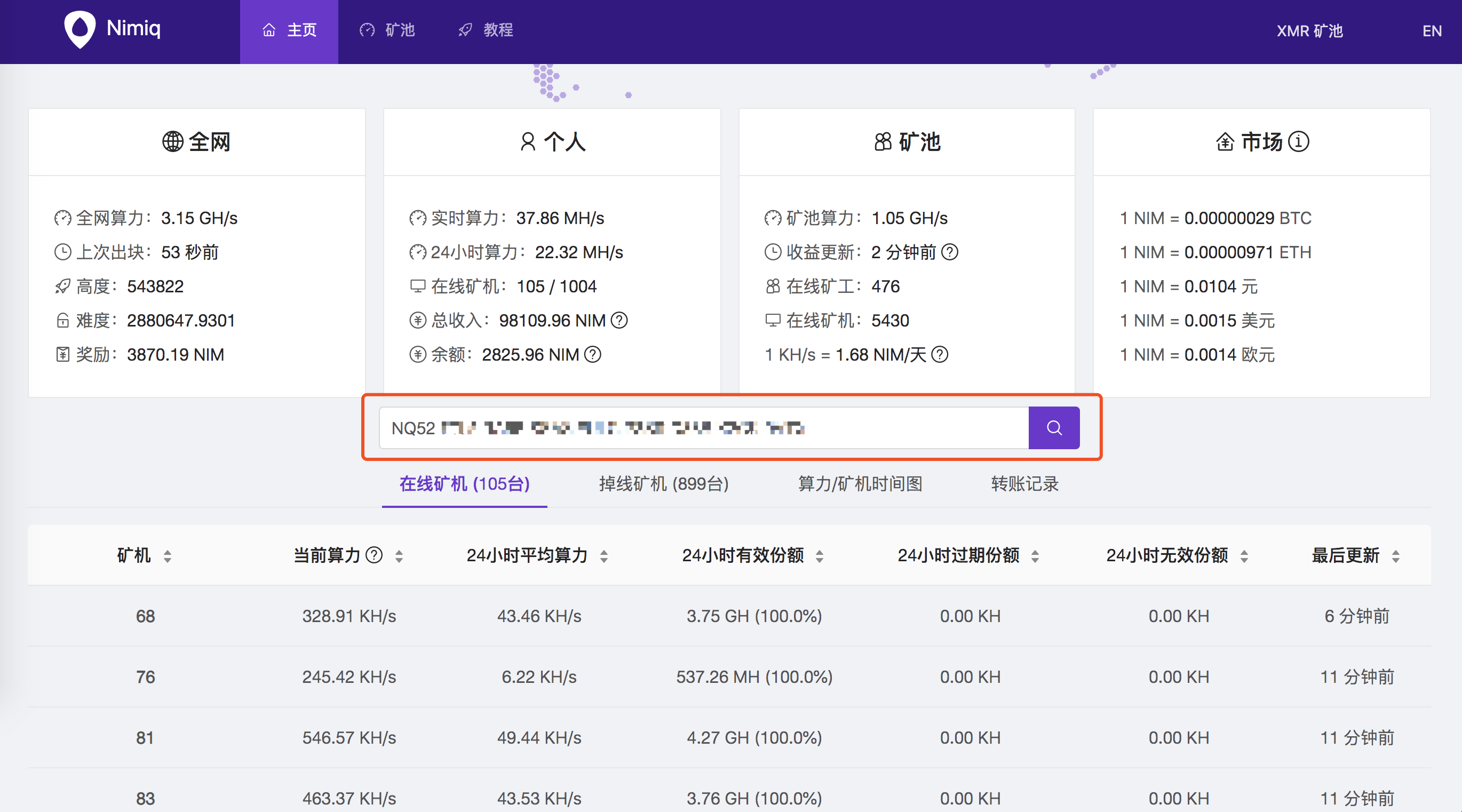Click help icon next to 总收入

tap(619, 321)
